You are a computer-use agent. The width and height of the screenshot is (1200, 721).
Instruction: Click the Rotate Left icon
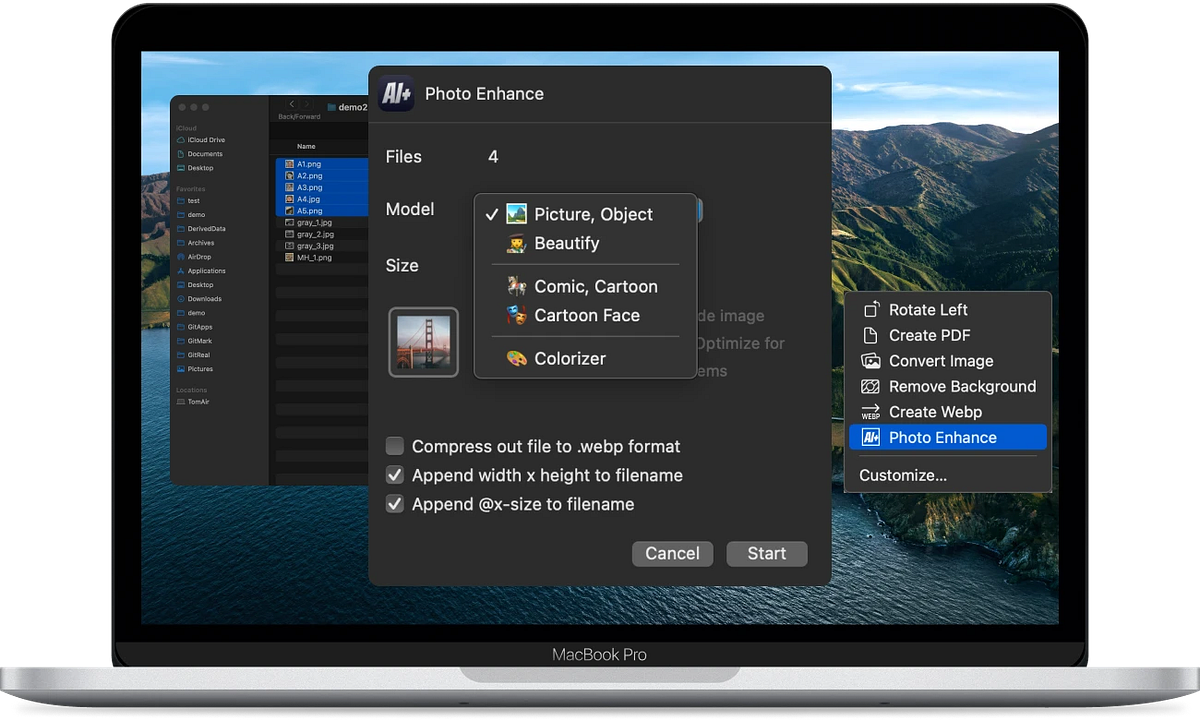coord(871,309)
